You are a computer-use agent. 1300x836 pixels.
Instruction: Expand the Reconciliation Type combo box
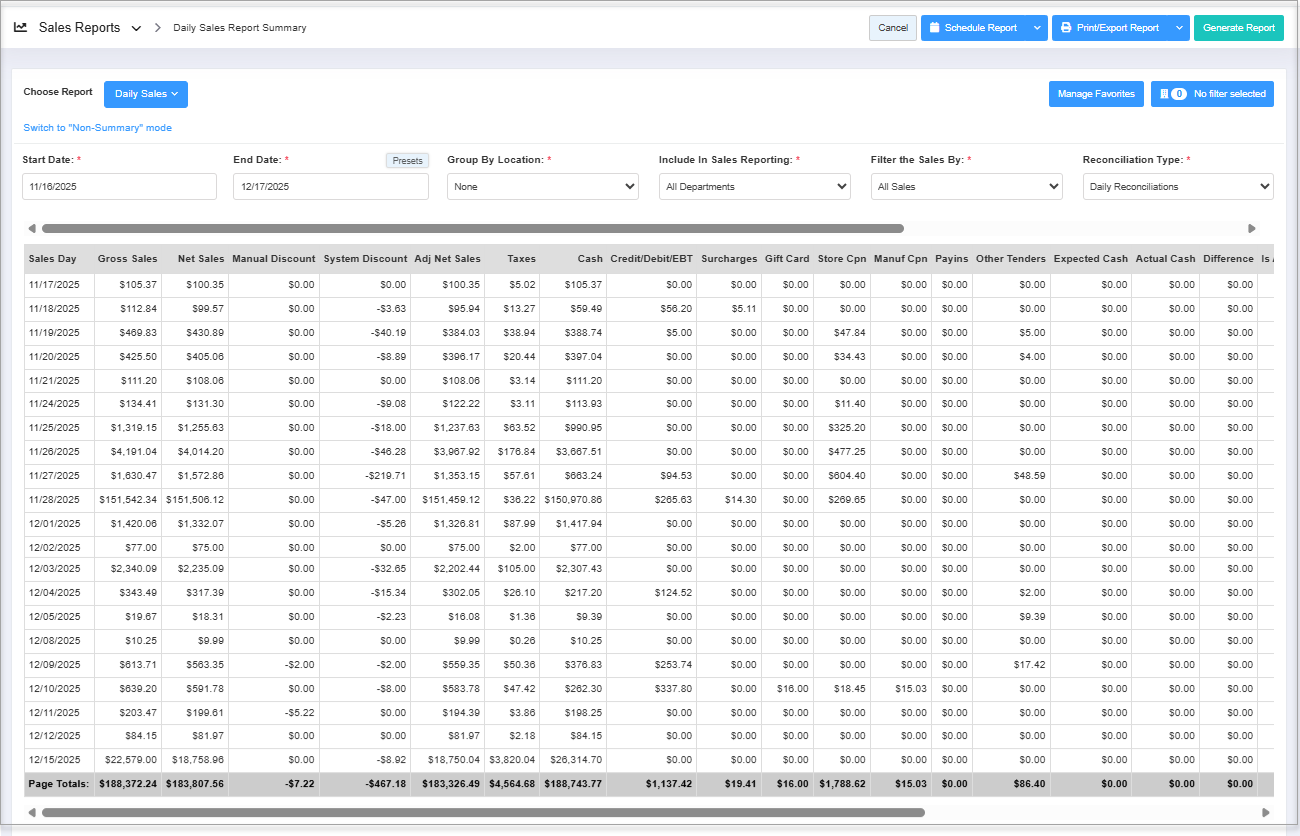point(1177,187)
